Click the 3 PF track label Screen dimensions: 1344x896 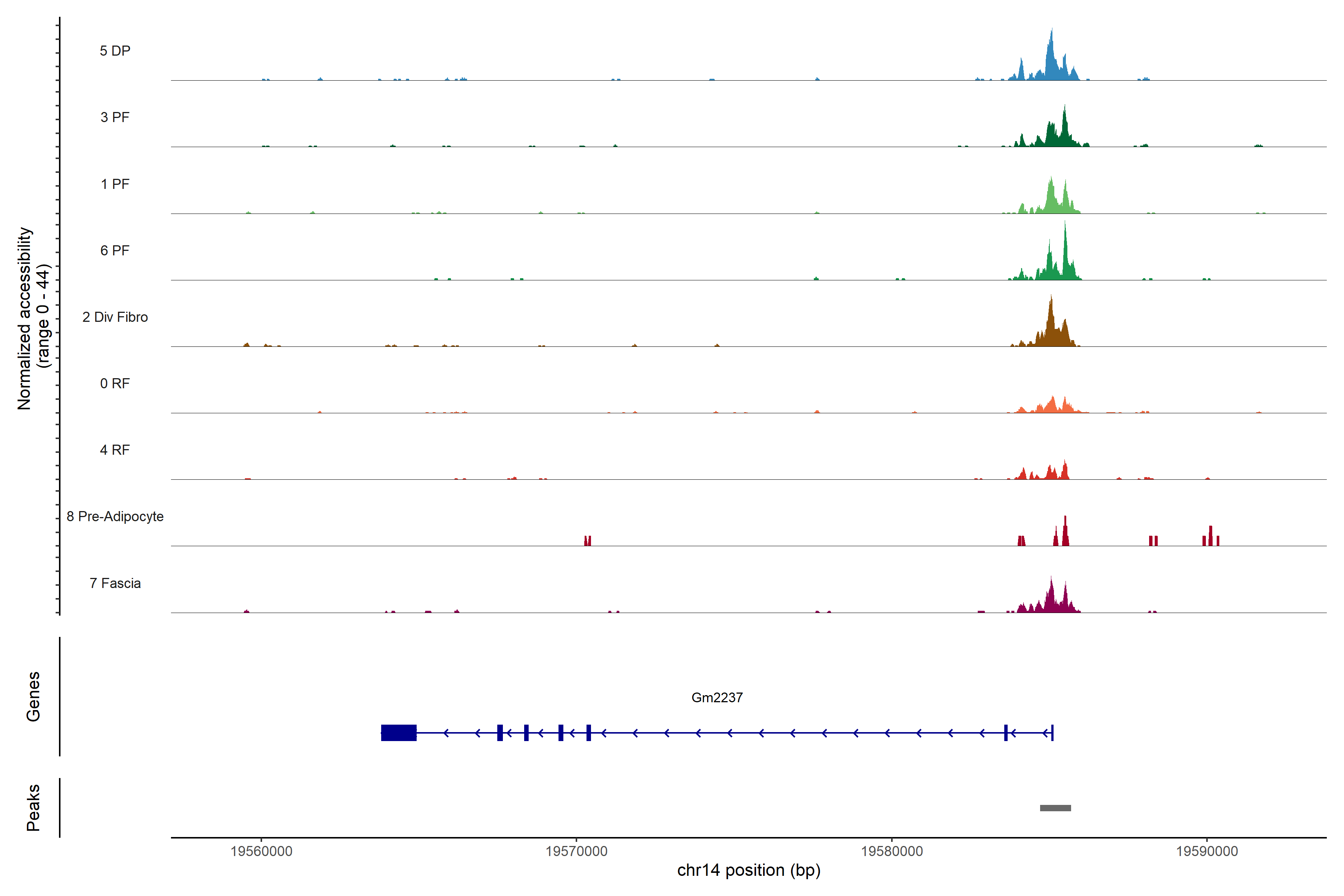115,117
